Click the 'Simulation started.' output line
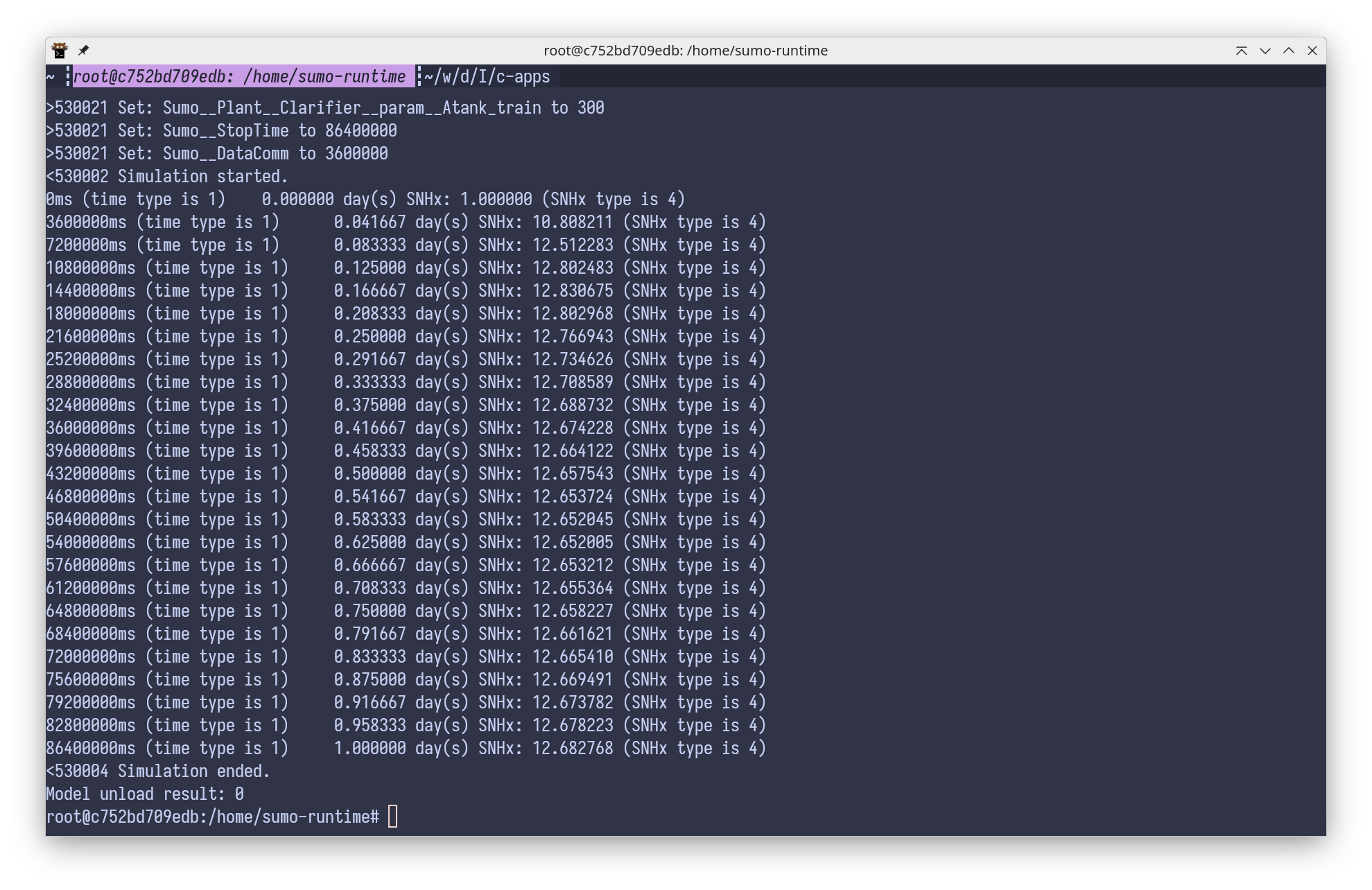 click(167, 176)
